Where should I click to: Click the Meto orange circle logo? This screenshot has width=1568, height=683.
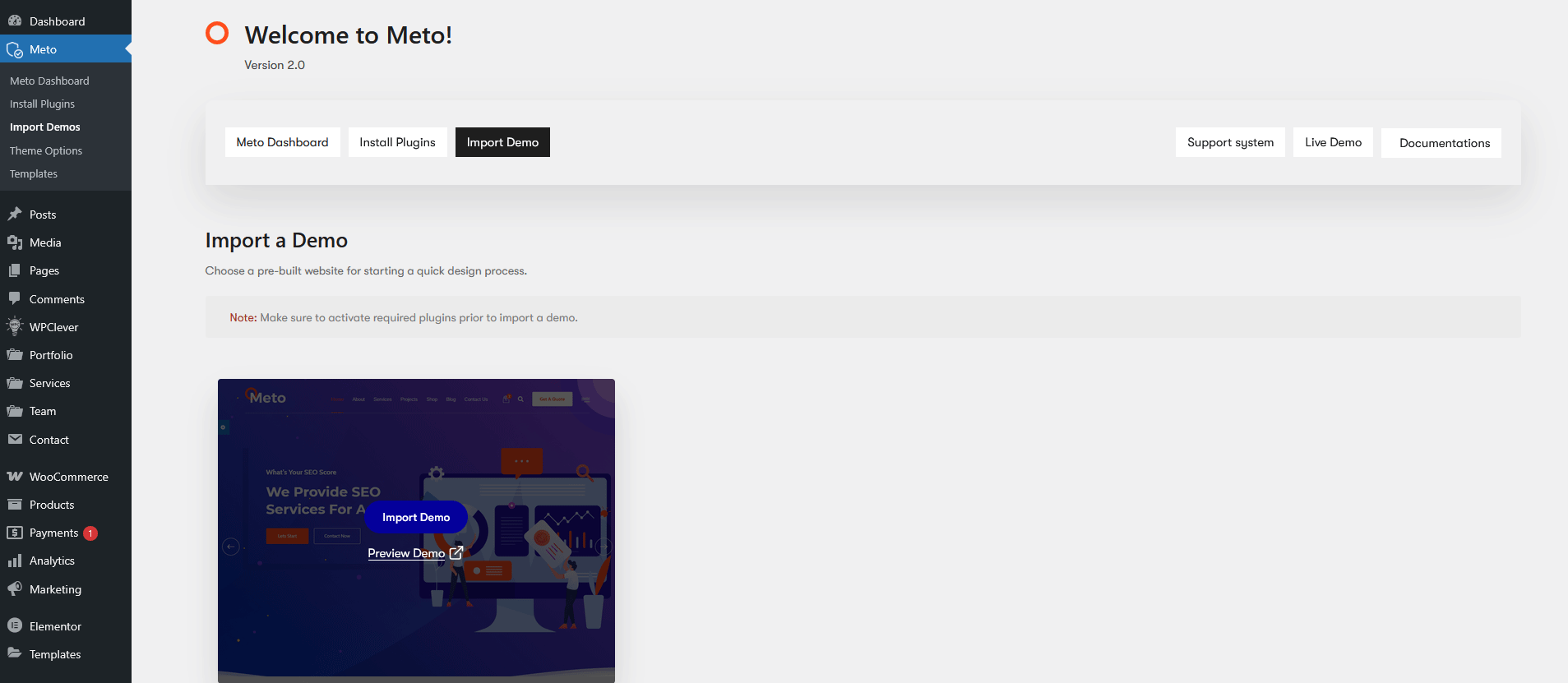point(217,33)
